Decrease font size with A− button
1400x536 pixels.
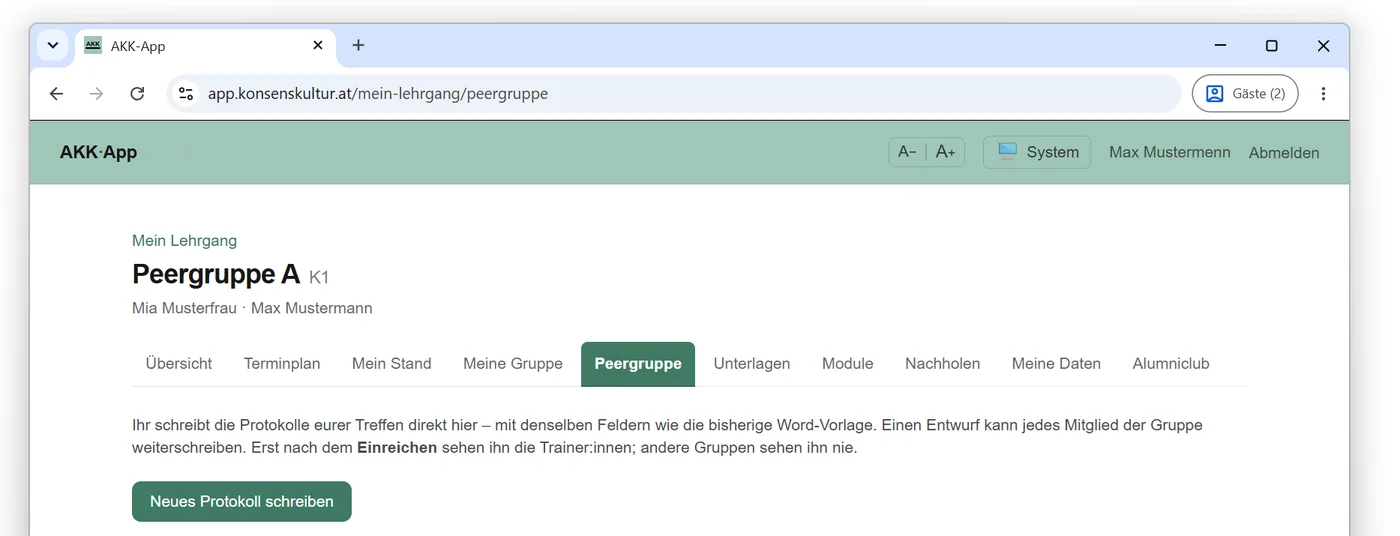pyautogui.click(x=907, y=152)
